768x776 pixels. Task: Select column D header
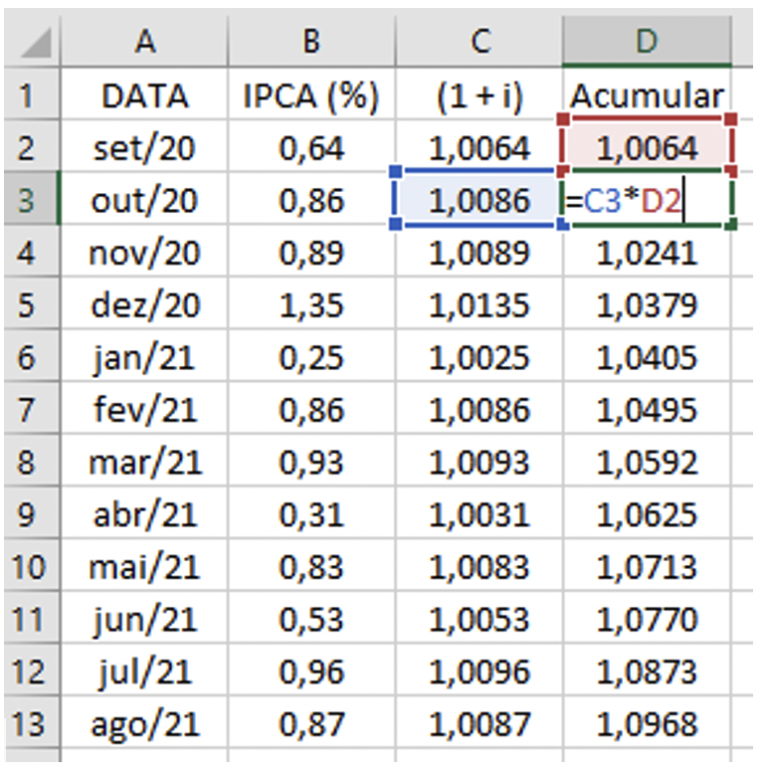647,42
